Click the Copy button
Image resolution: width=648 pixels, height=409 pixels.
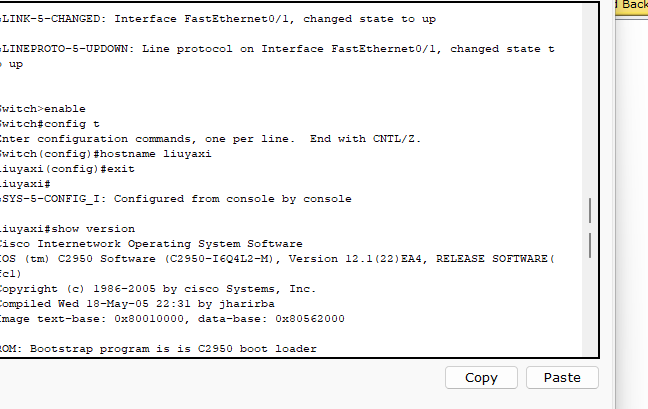point(481,378)
